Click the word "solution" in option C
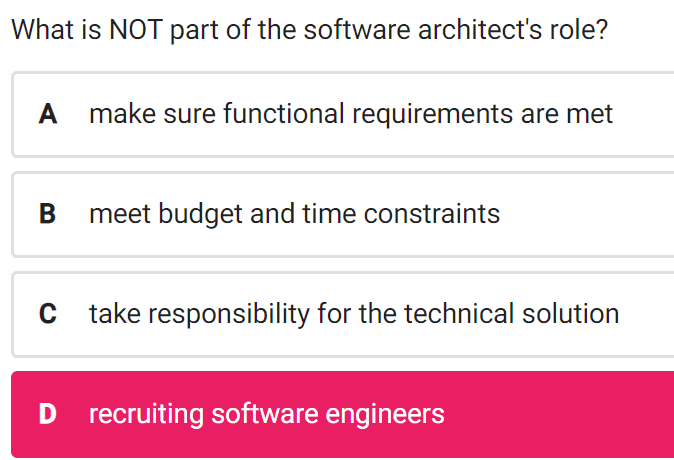The height and width of the screenshot is (460, 674). pos(570,313)
